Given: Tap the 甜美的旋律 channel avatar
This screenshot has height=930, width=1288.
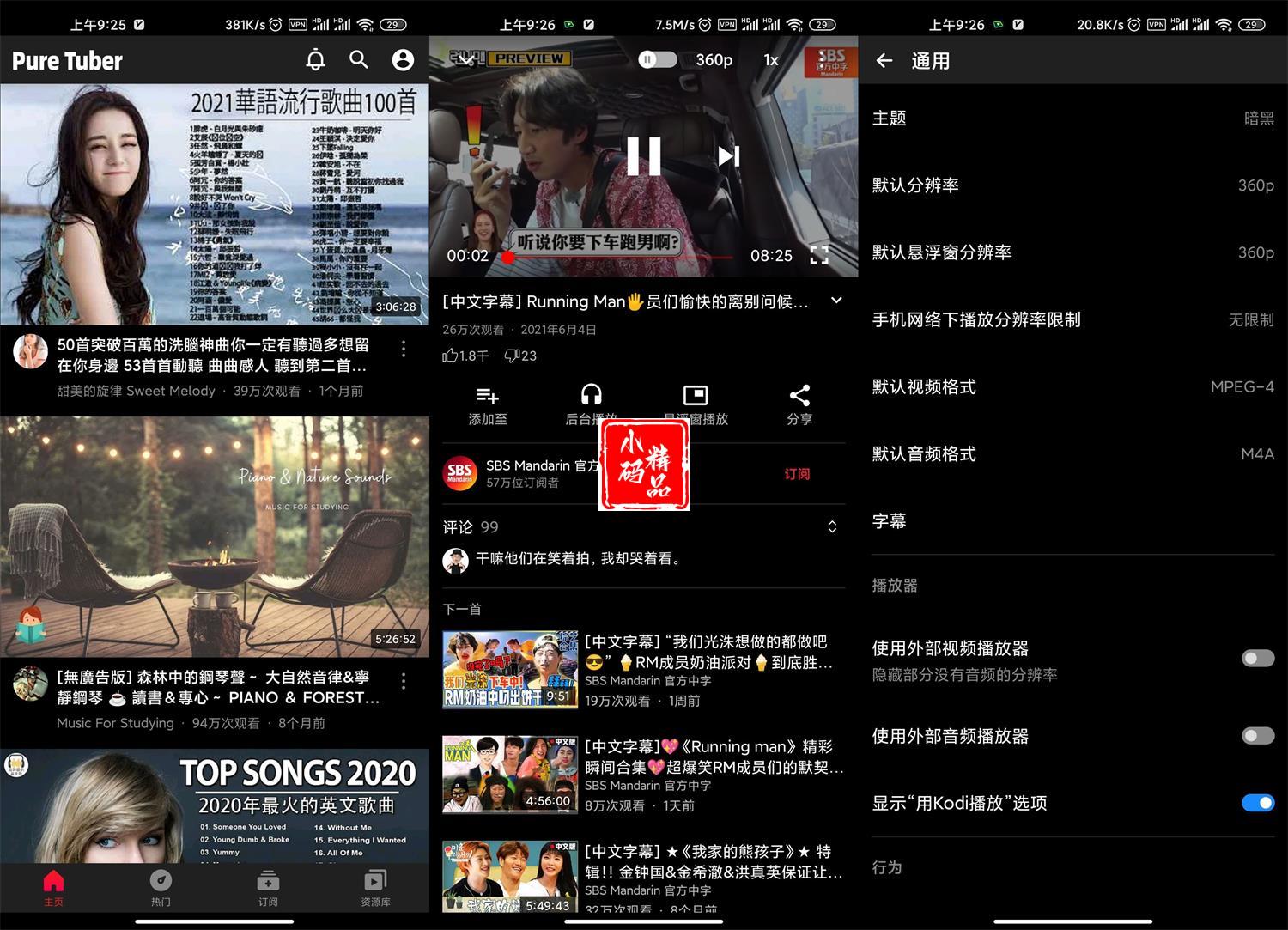Looking at the screenshot, I should pyautogui.click(x=30, y=351).
